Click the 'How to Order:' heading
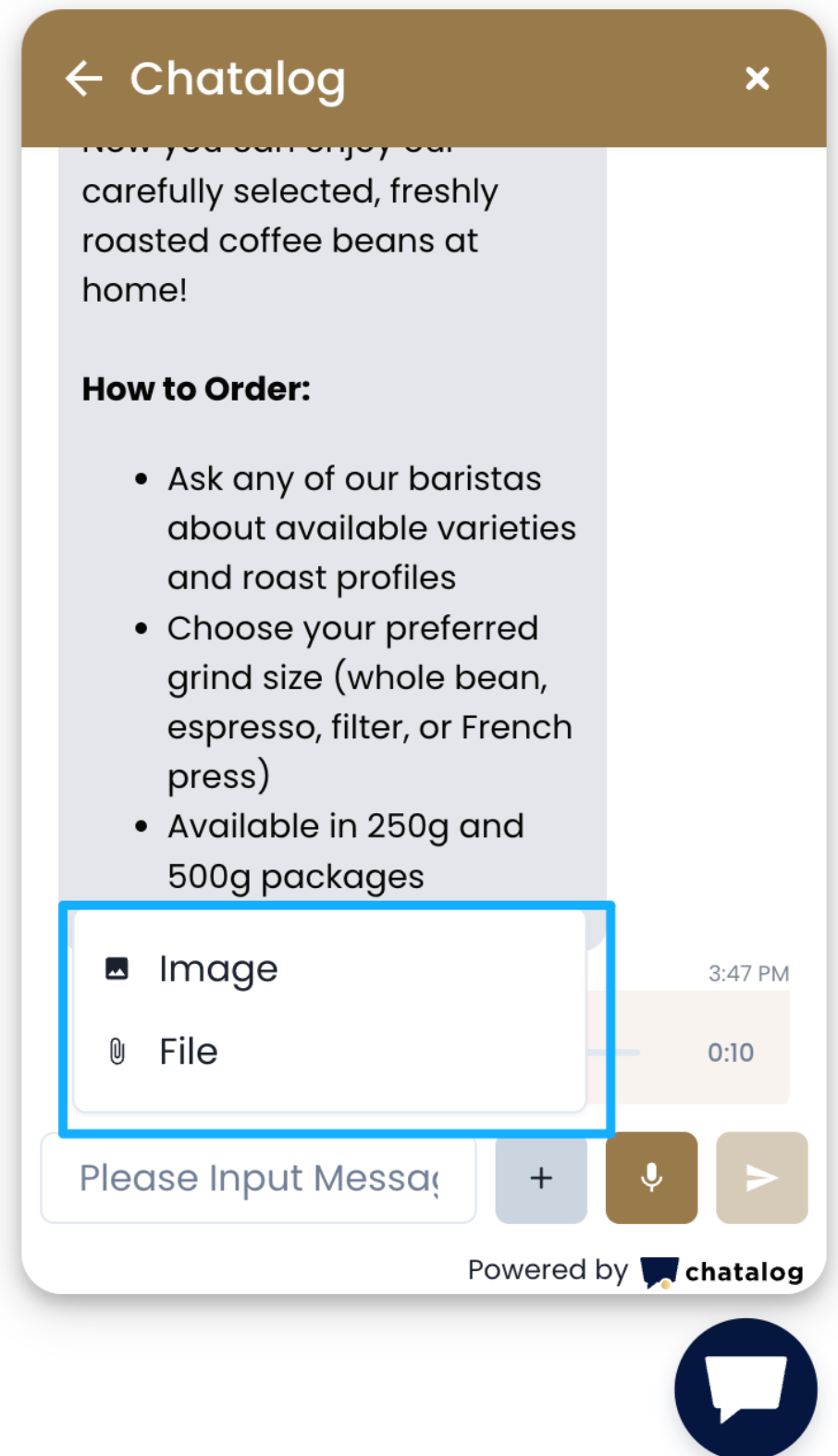The image size is (838, 1456). [196, 389]
